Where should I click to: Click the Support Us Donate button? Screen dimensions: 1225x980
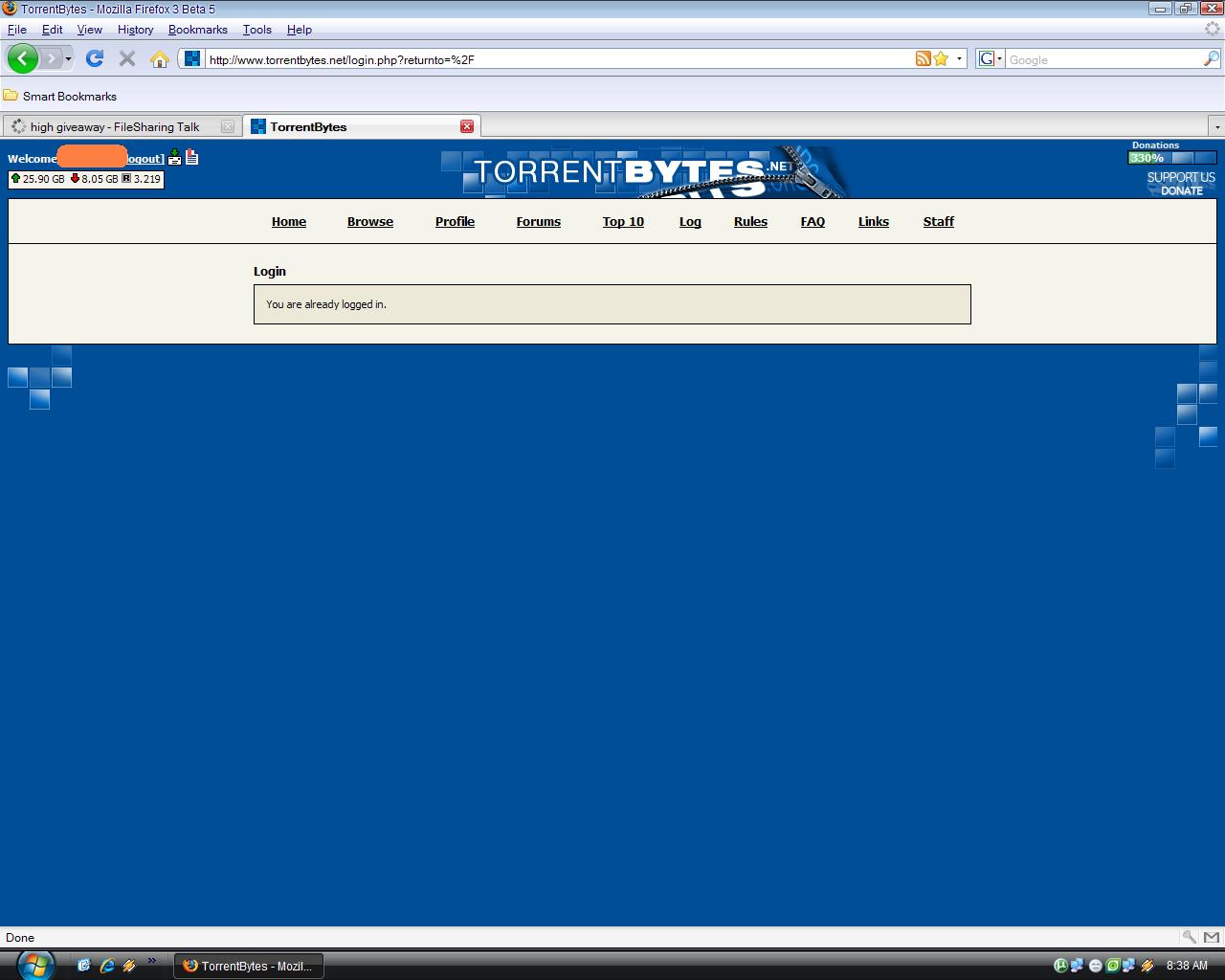(x=1181, y=184)
